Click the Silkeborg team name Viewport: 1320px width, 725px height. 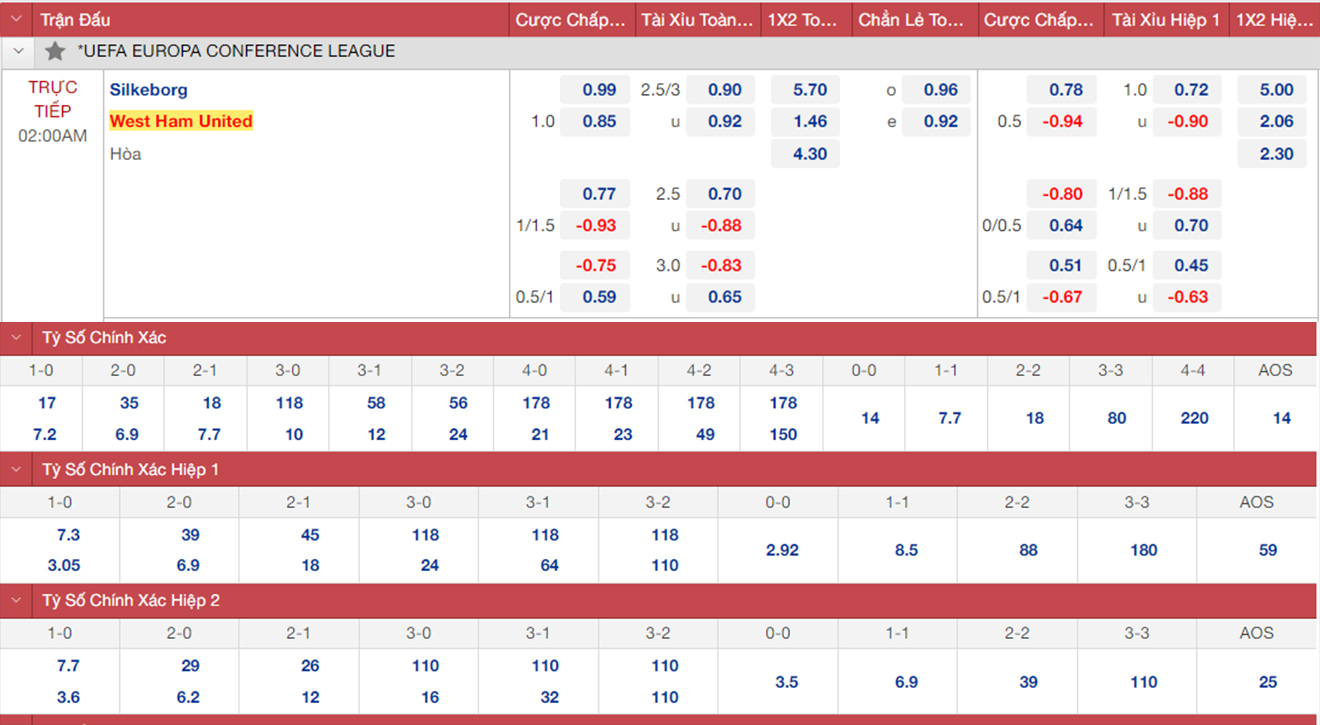pyautogui.click(x=149, y=90)
